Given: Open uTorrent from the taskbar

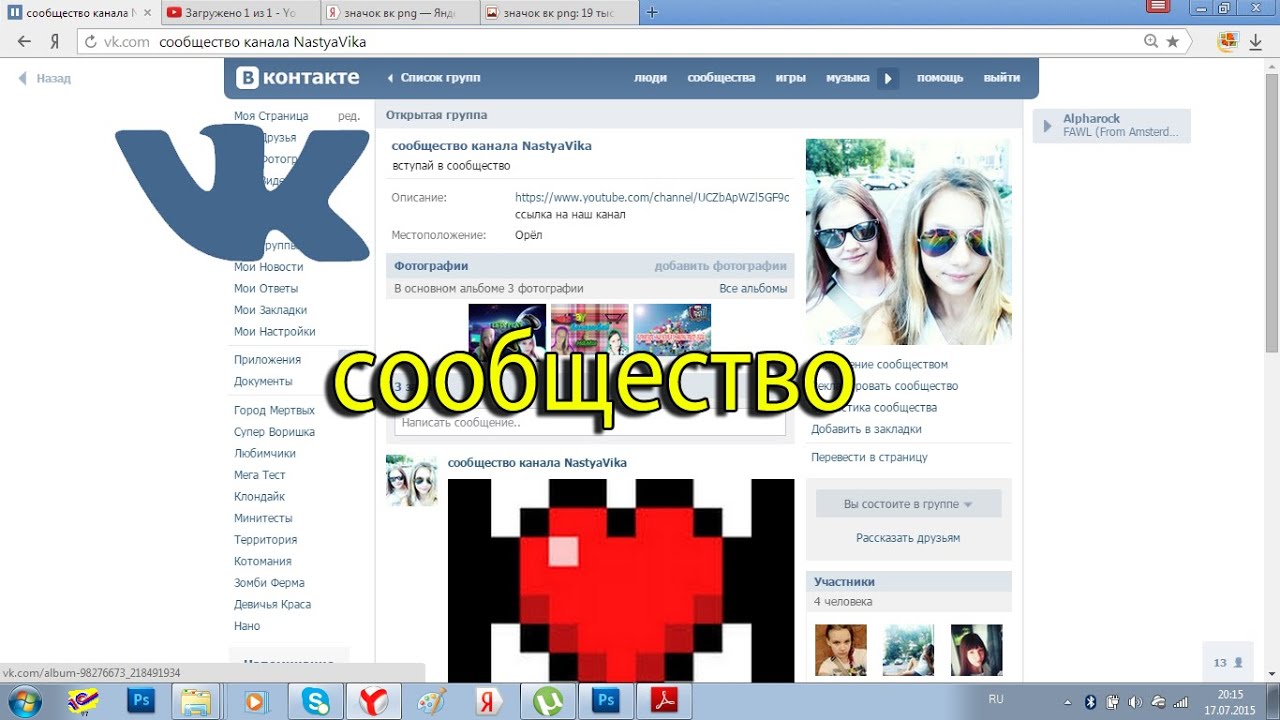Looking at the screenshot, I should (547, 701).
